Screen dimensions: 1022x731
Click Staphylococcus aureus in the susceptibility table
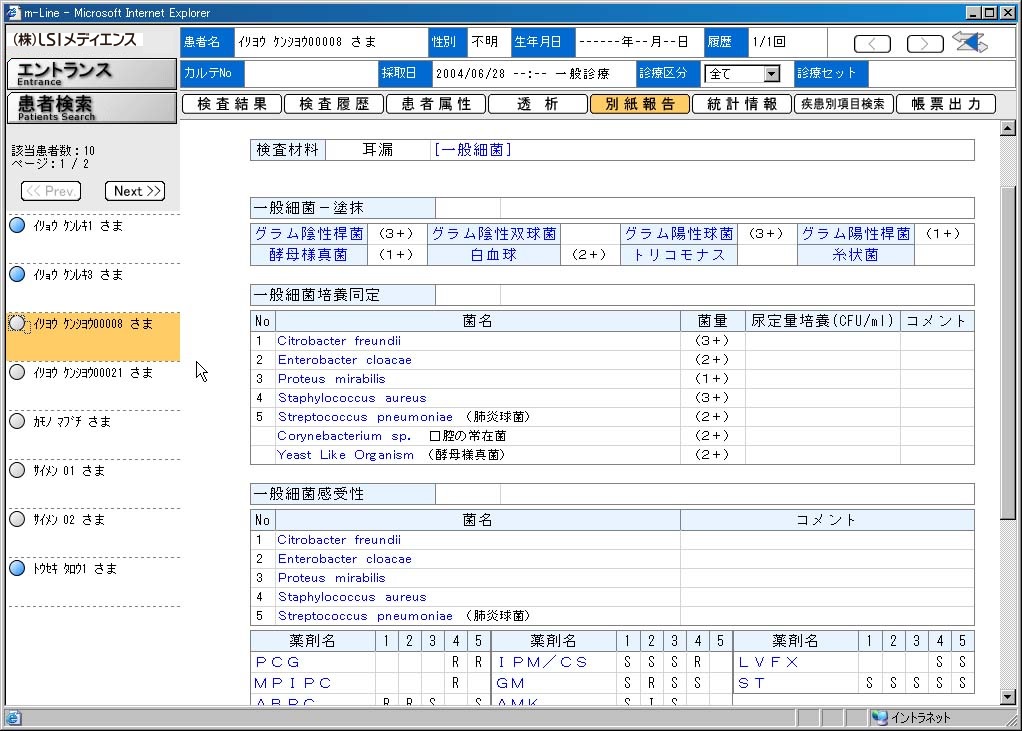coord(352,597)
